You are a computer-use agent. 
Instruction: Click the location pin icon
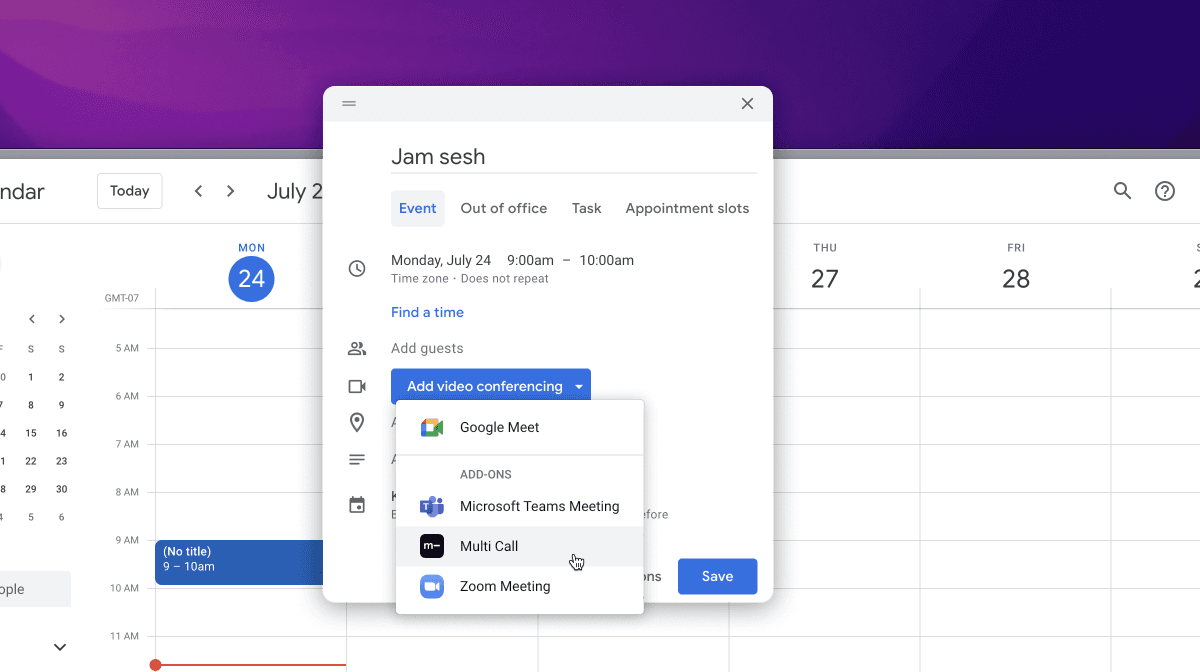[357, 423]
